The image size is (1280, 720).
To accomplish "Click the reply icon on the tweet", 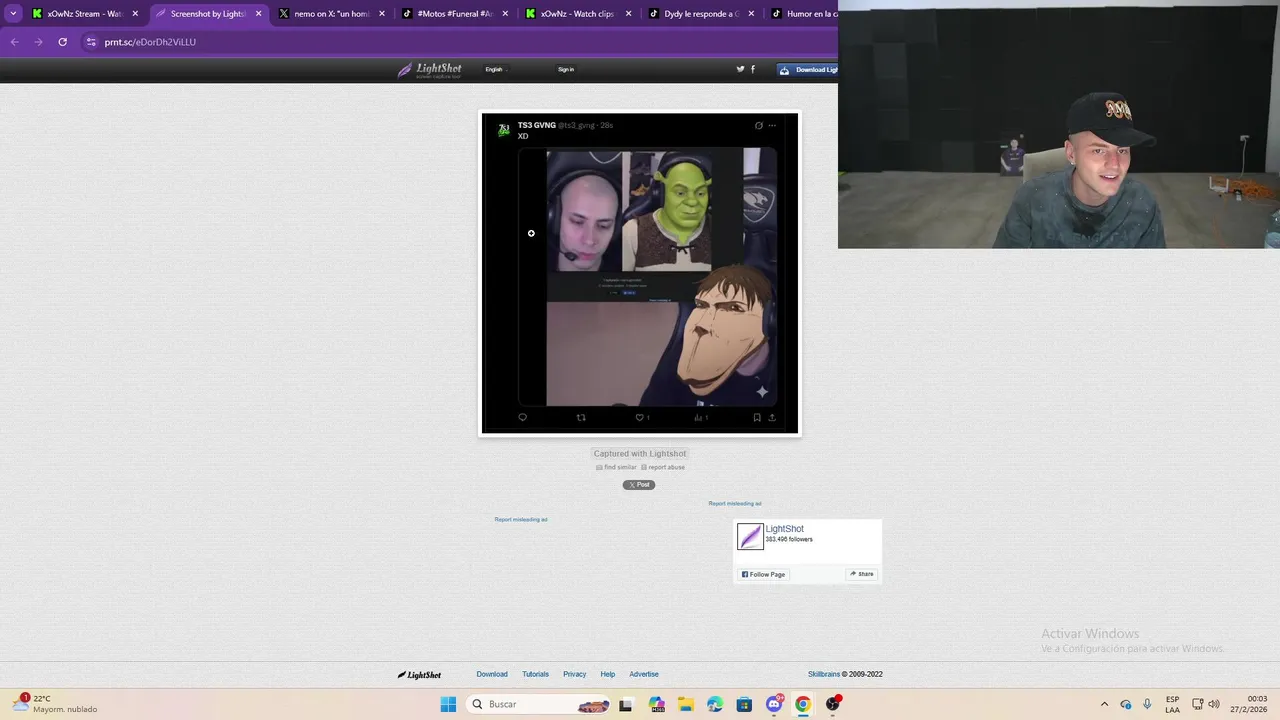I will click(522, 417).
